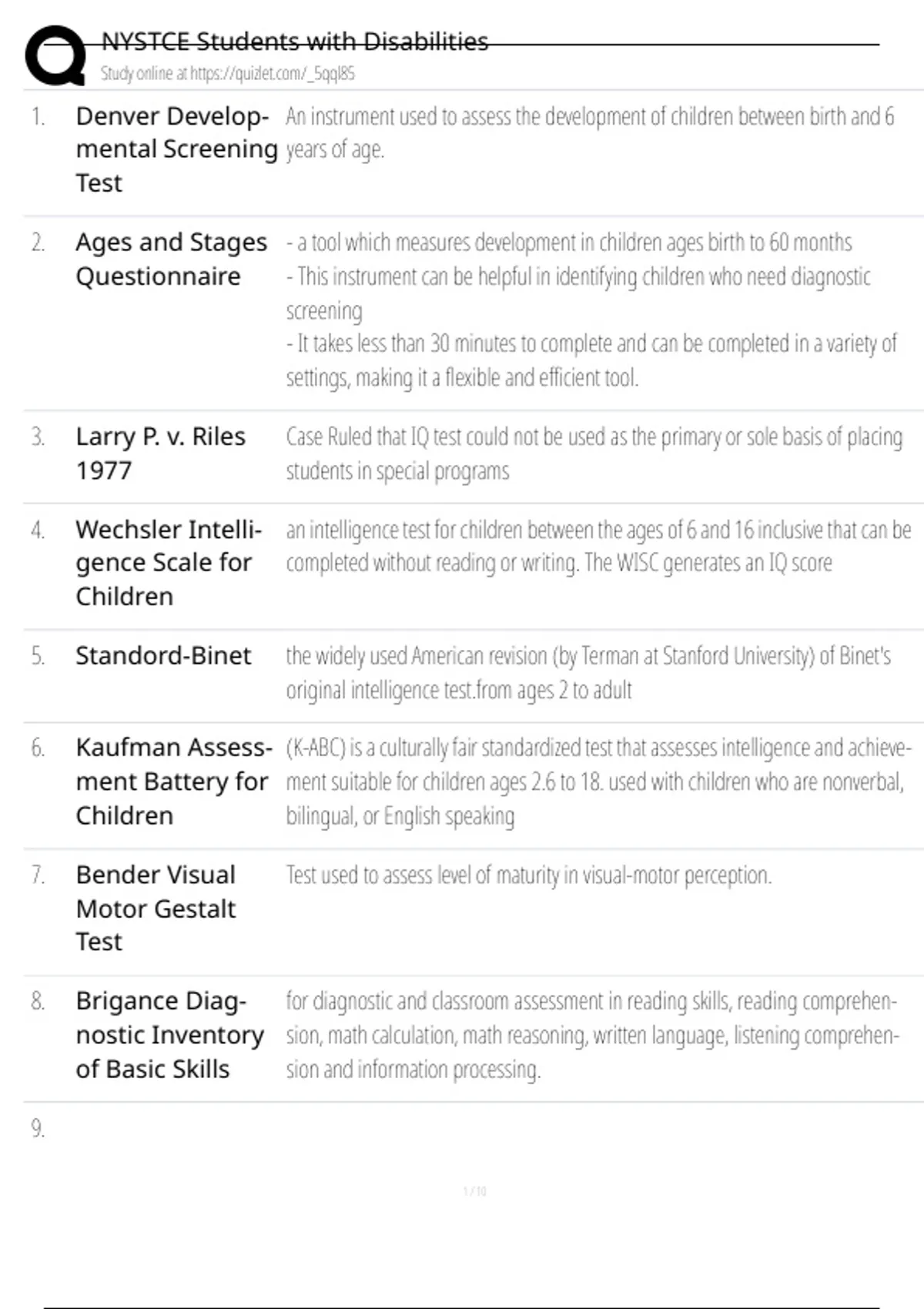The height and width of the screenshot is (1309, 924).
Task: Click the Terman at Stanford University definition
Action: click(588, 672)
